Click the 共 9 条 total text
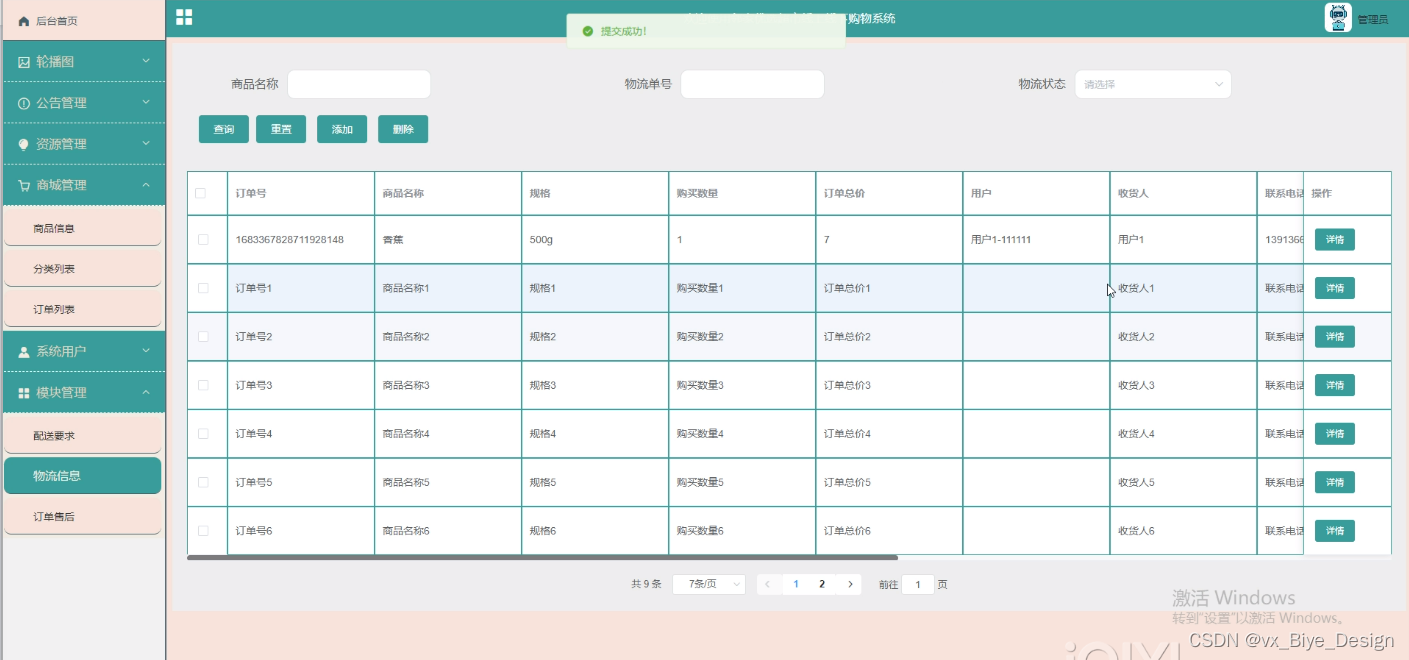Screen dimensions: 1409x660 (646, 584)
